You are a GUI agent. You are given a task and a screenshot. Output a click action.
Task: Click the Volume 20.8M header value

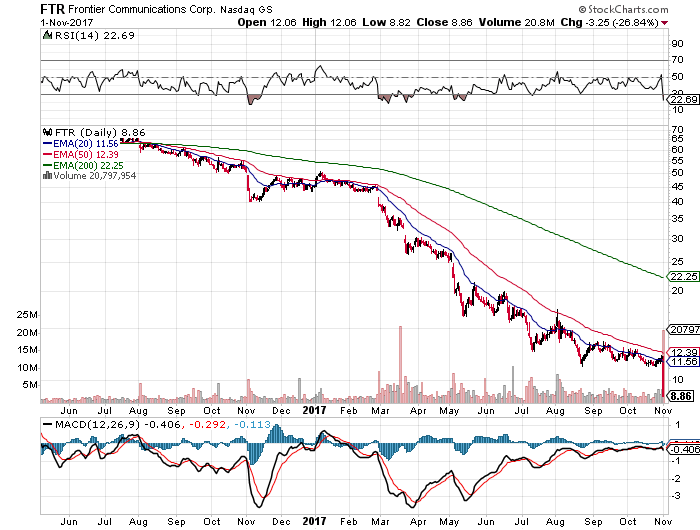coord(517,22)
